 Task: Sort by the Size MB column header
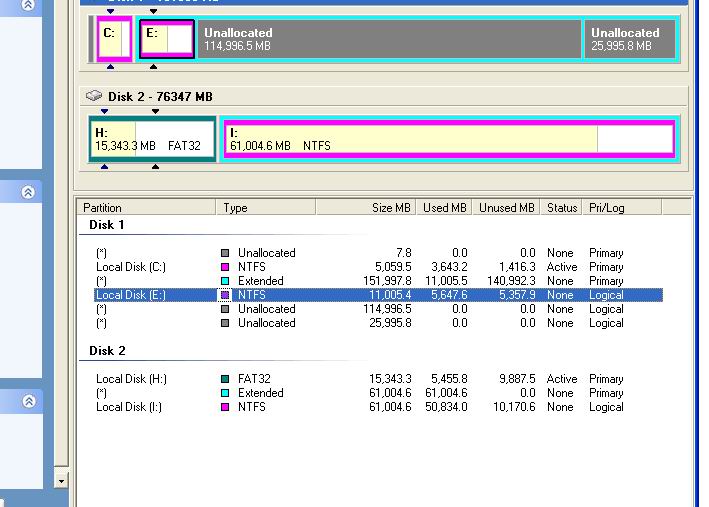(365, 208)
